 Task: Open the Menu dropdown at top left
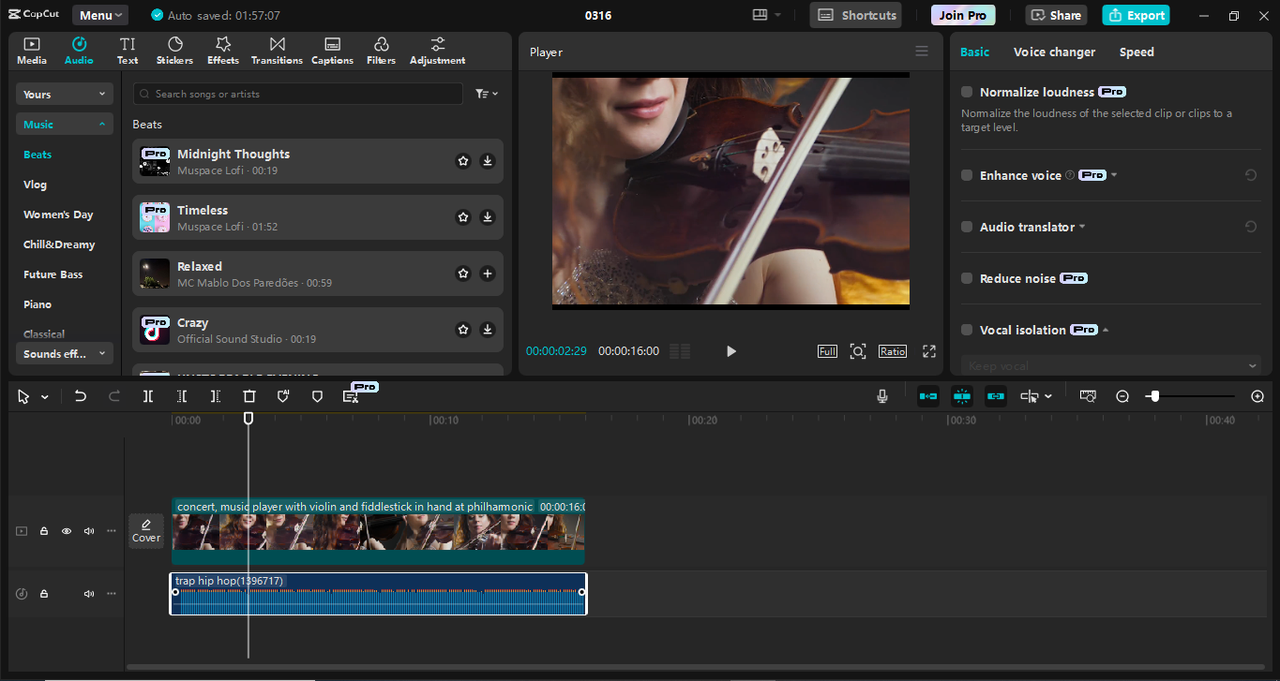(x=100, y=15)
